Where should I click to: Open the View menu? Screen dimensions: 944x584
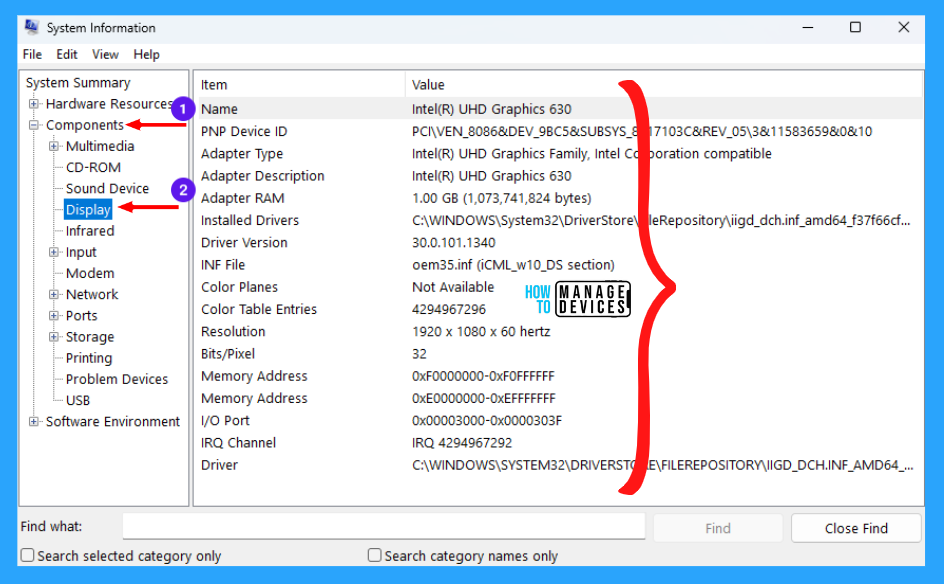pos(105,54)
